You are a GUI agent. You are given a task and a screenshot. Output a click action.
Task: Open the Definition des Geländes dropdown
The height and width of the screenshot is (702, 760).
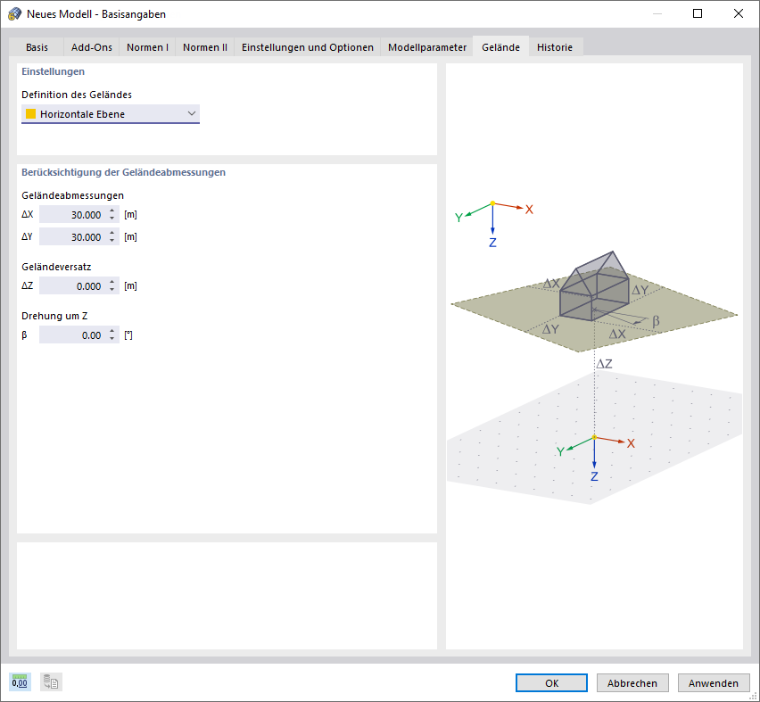111,114
